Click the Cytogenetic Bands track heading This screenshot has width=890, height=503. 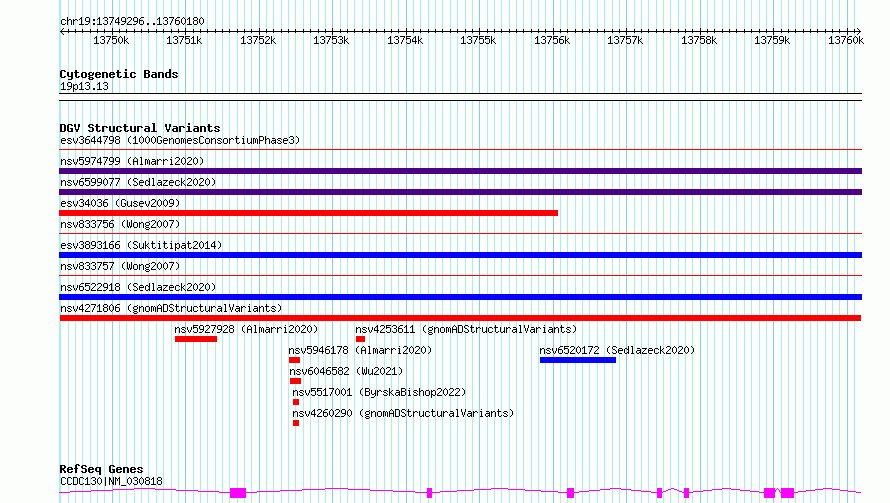[119, 74]
